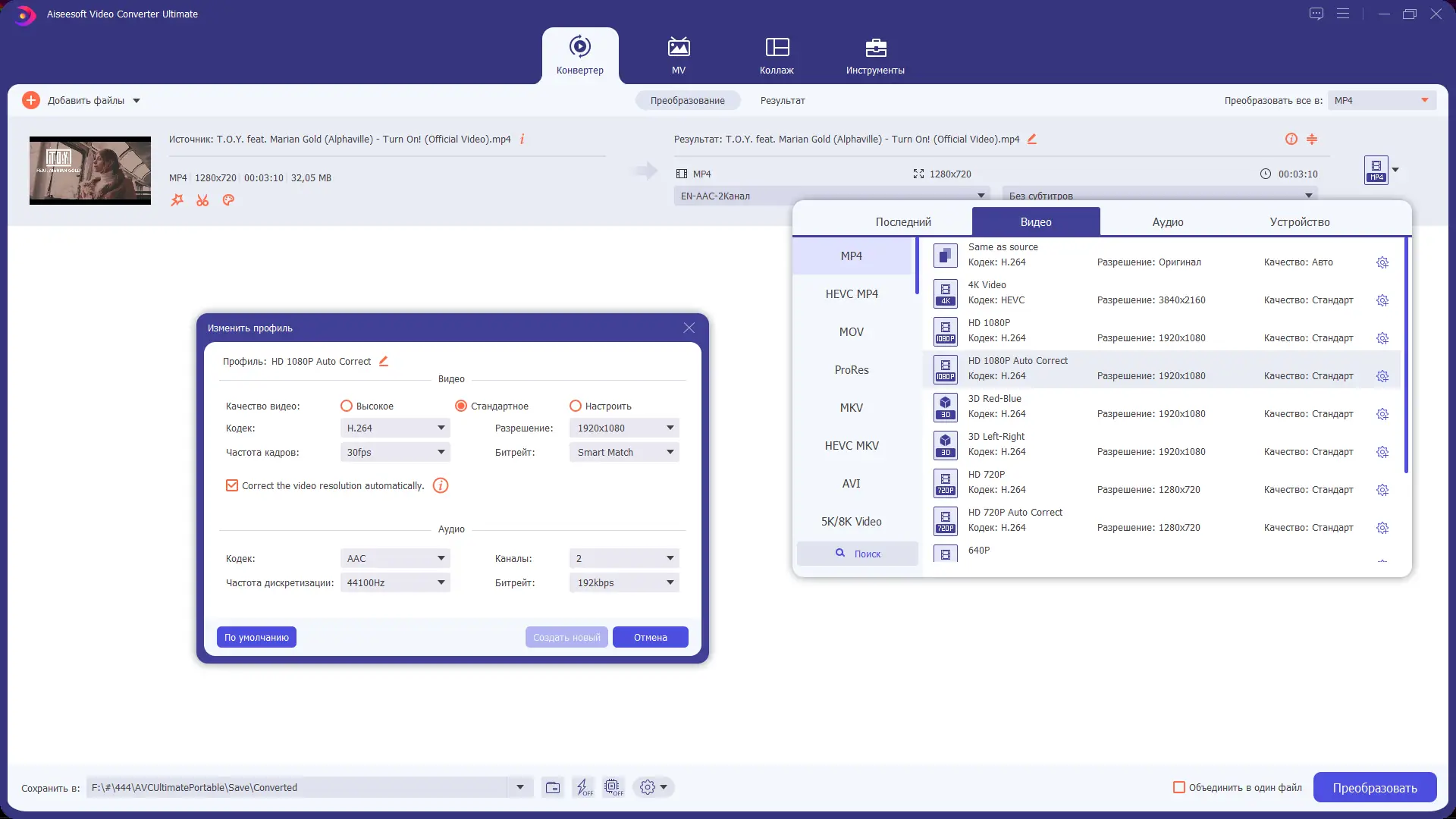Toggle the hardware acceleration lightning icon
The height and width of the screenshot is (819, 1456).
coord(583,787)
